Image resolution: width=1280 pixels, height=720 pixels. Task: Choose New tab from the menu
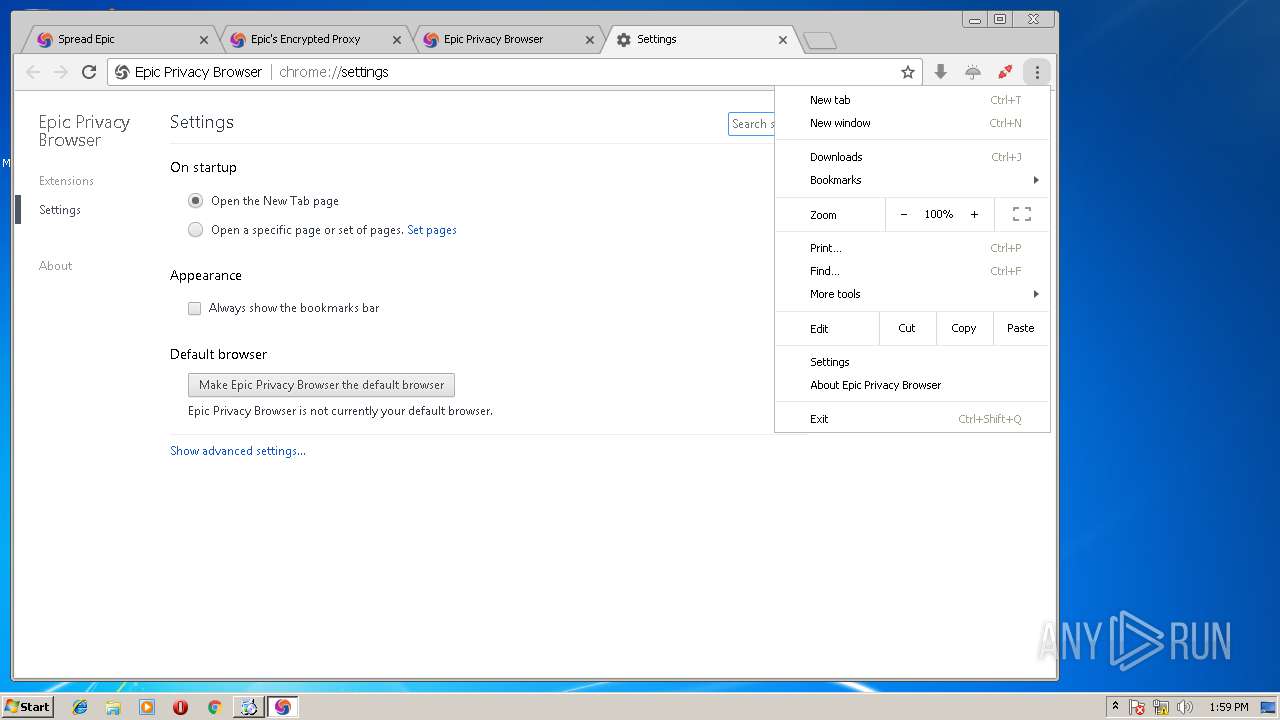click(912, 100)
